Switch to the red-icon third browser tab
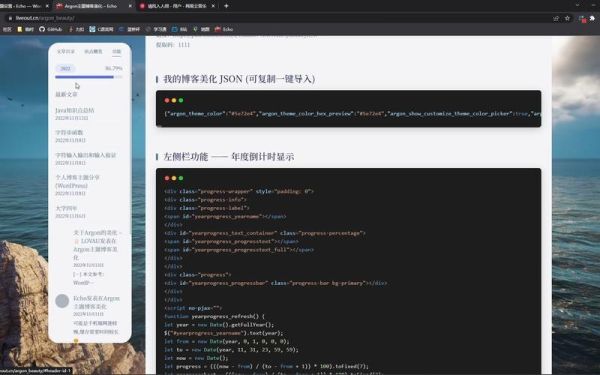The height and width of the screenshot is (375, 600). (177, 6)
